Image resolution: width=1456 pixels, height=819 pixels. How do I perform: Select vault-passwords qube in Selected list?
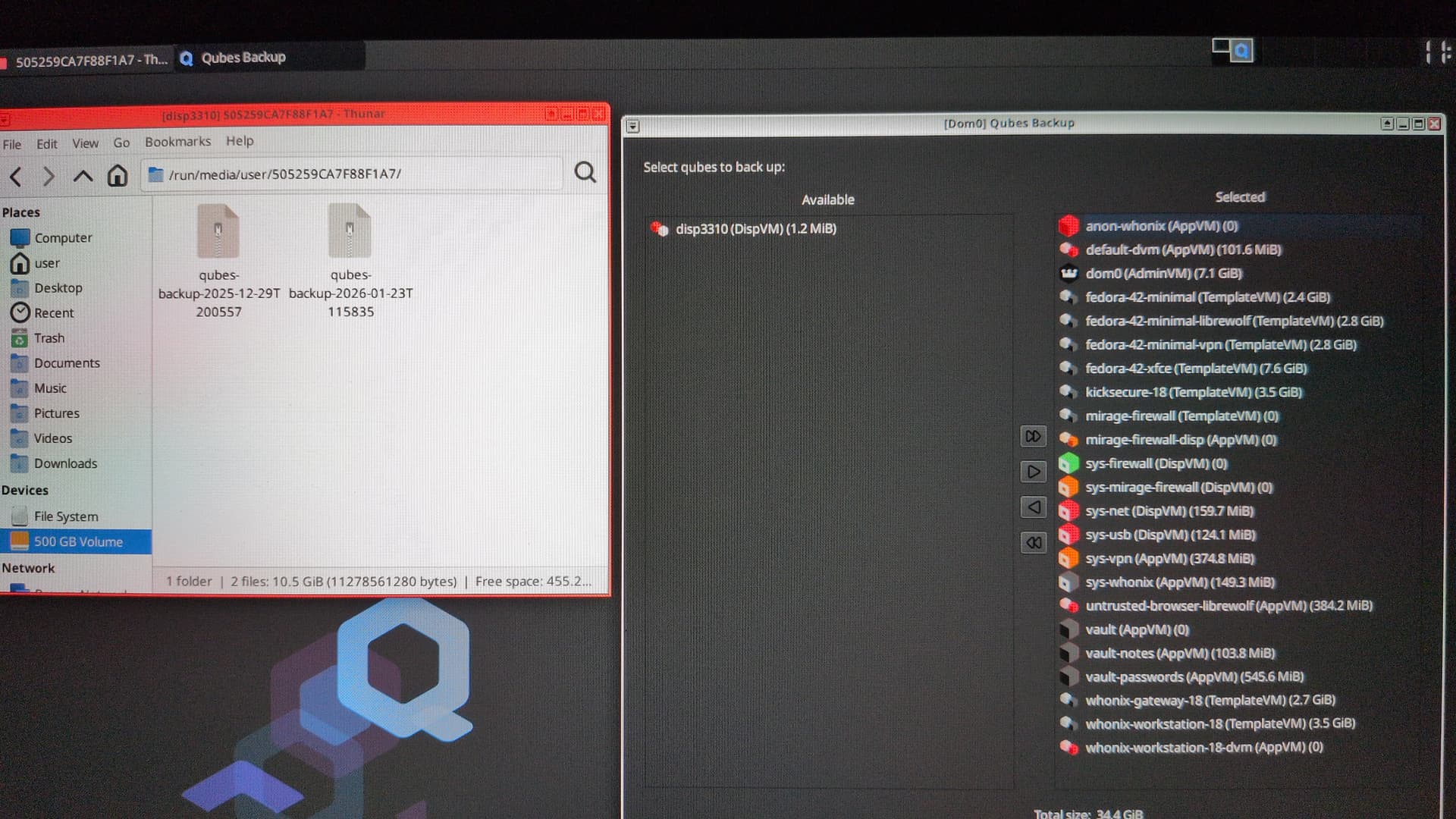1194,676
